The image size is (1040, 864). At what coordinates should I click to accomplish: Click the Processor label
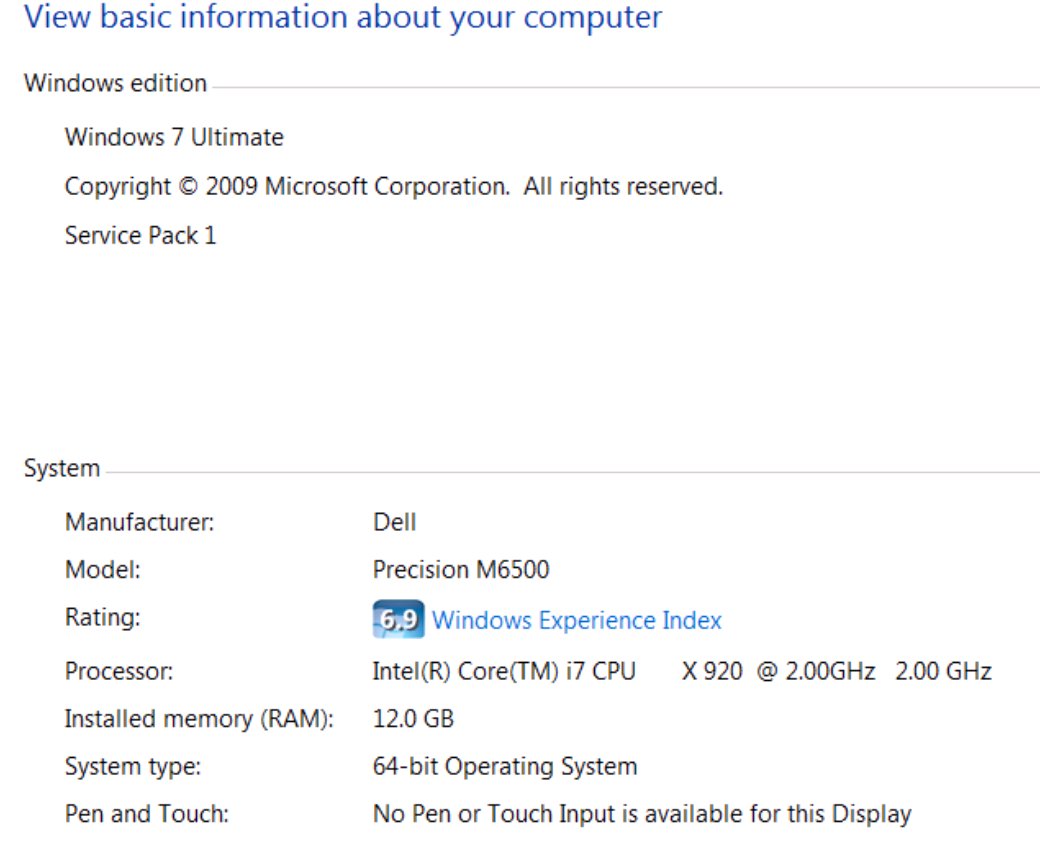(118, 672)
